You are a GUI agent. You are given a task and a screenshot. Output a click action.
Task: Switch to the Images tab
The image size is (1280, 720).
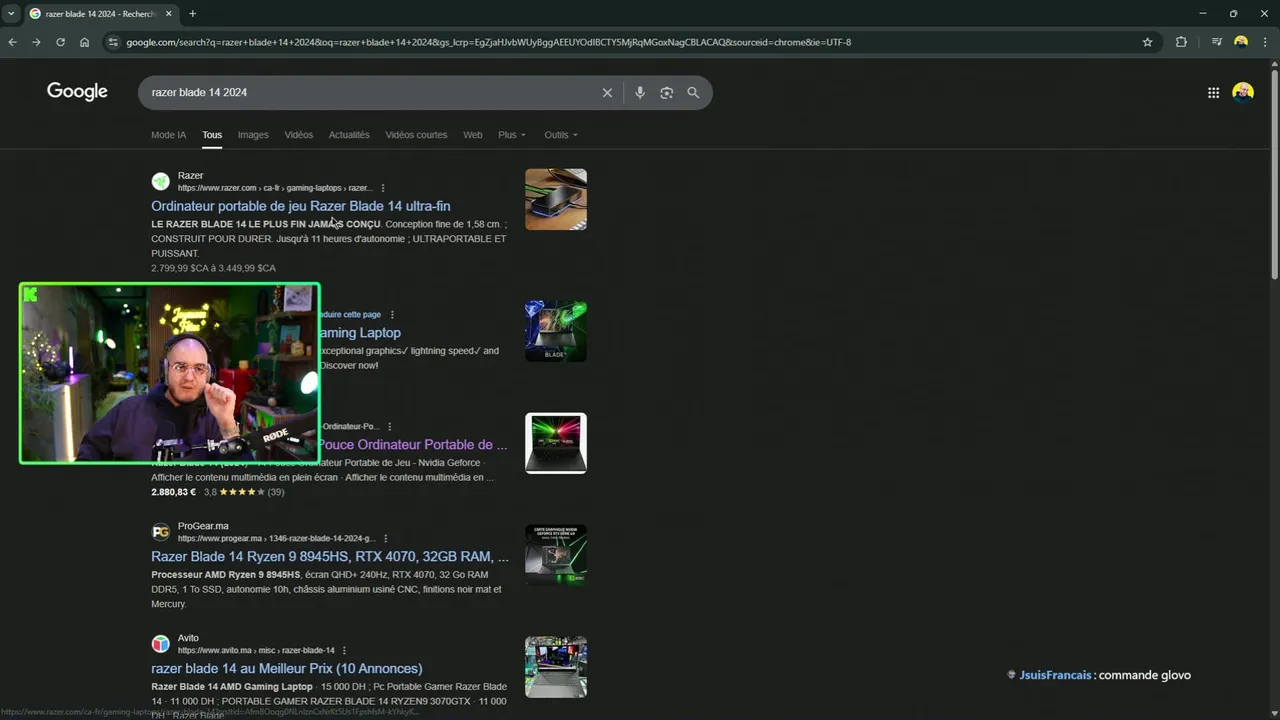253,135
